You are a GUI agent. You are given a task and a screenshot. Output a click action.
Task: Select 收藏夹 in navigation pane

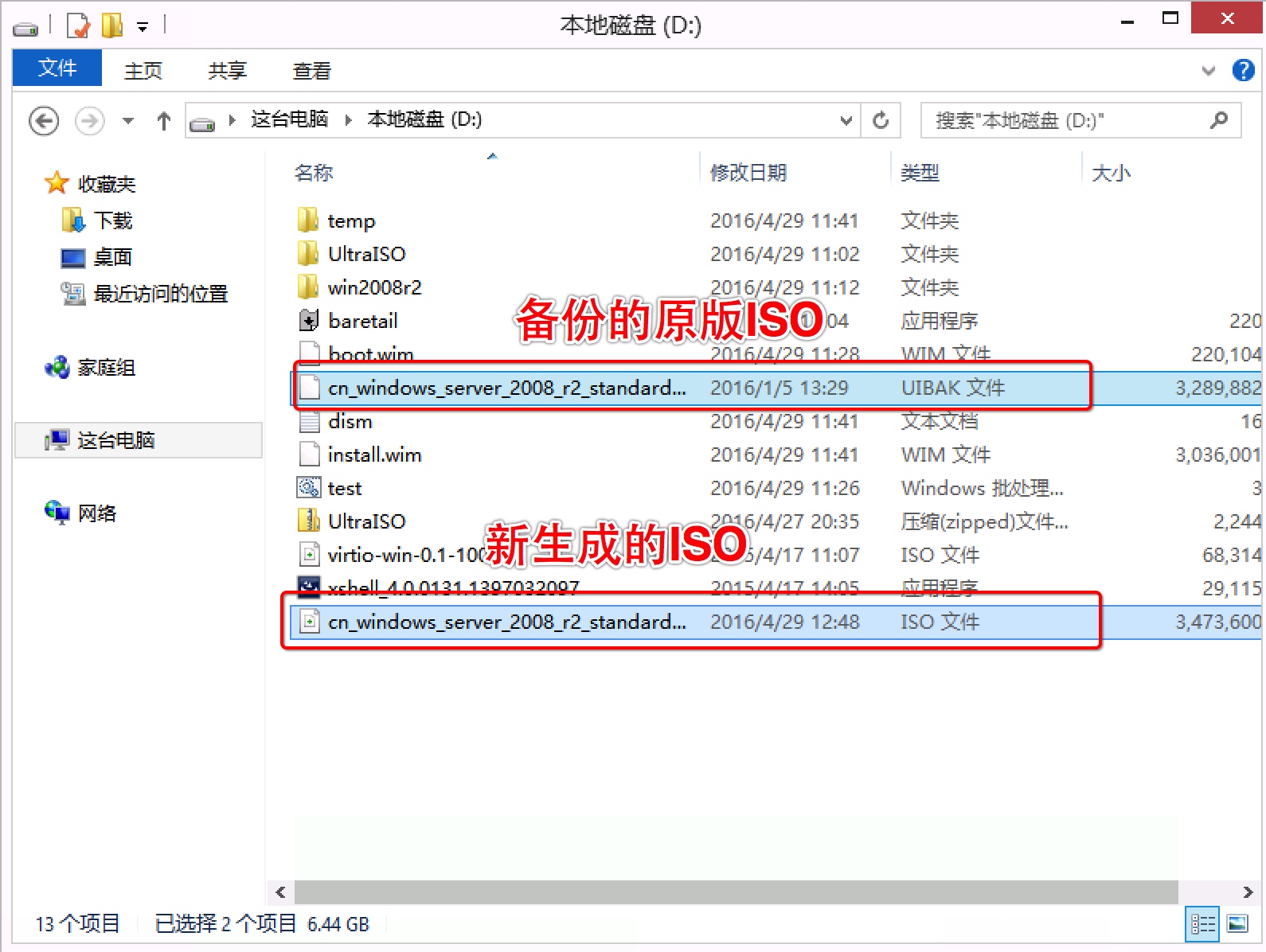[x=107, y=185]
